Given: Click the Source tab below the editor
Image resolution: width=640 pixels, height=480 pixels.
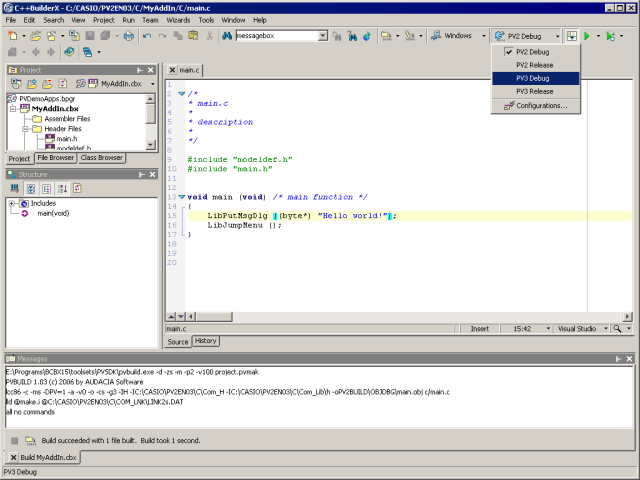Looking at the screenshot, I should point(178,342).
